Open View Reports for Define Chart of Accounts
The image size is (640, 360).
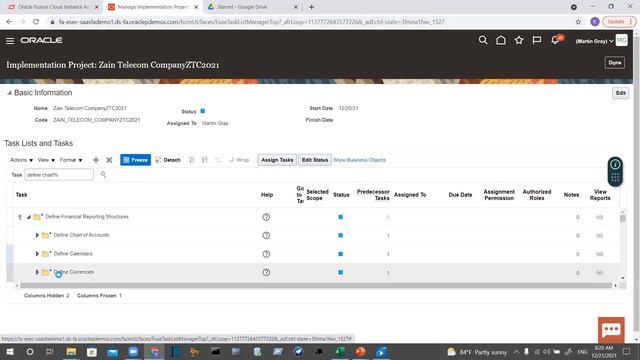coord(600,236)
